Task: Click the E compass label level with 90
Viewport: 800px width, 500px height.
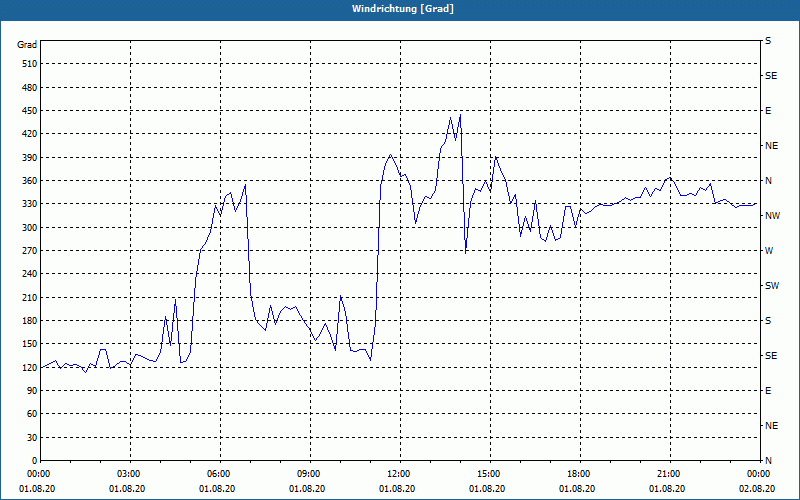Action: (768, 391)
